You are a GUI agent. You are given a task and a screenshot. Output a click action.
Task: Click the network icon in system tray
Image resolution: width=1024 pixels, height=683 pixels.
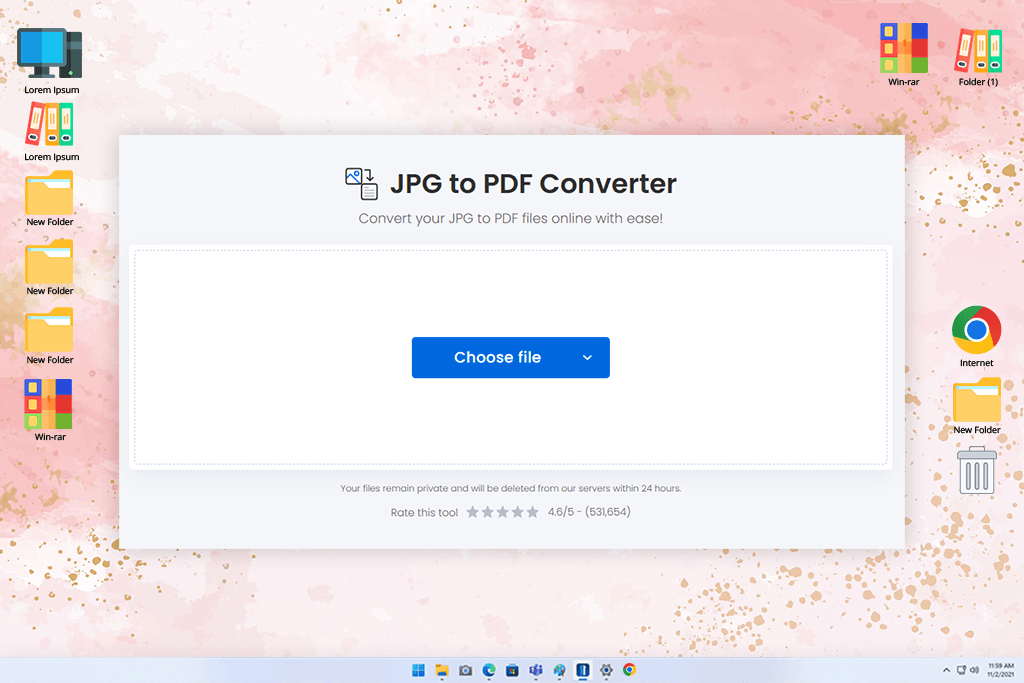[x=961, y=670]
